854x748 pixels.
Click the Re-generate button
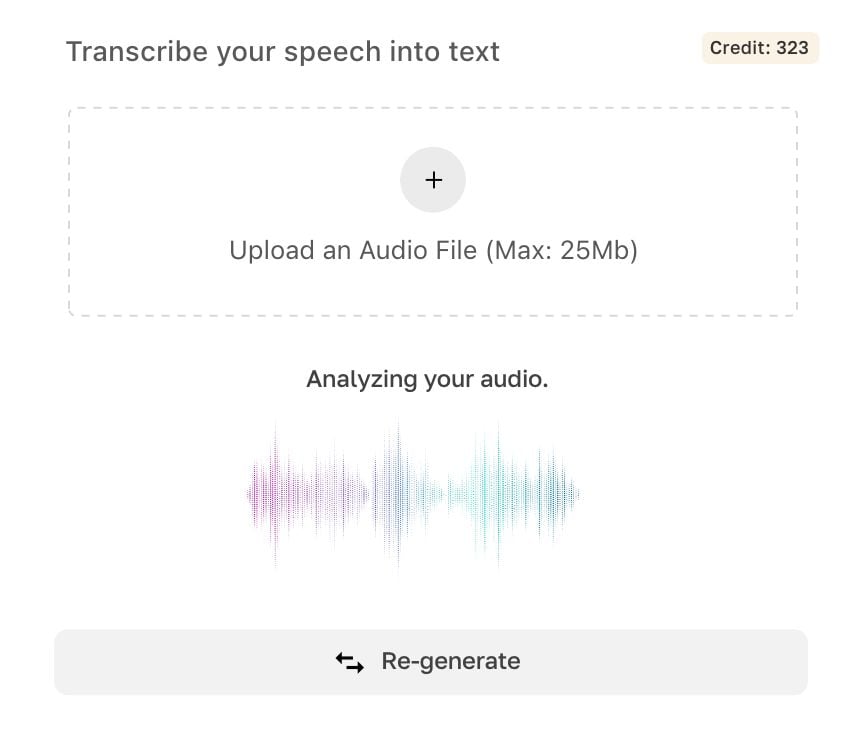(x=430, y=661)
